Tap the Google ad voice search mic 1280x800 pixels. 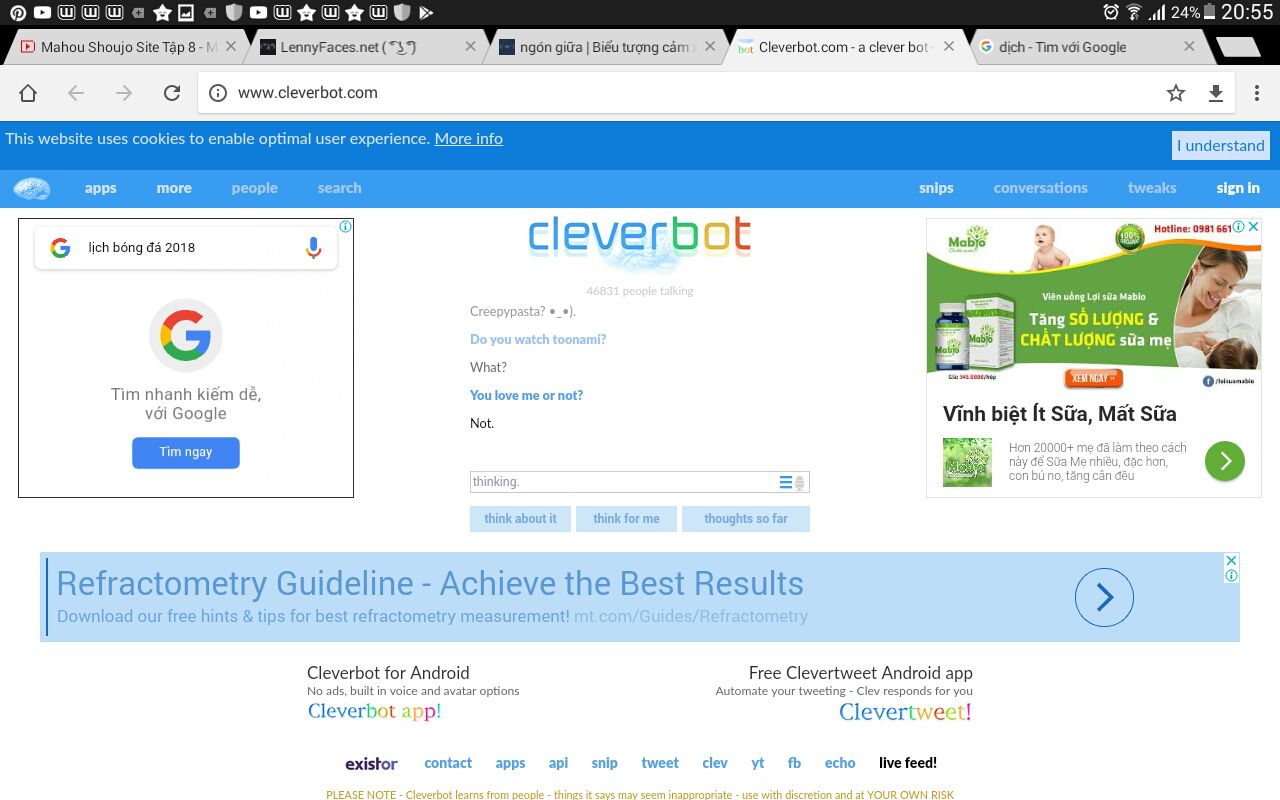tap(313, 248)
